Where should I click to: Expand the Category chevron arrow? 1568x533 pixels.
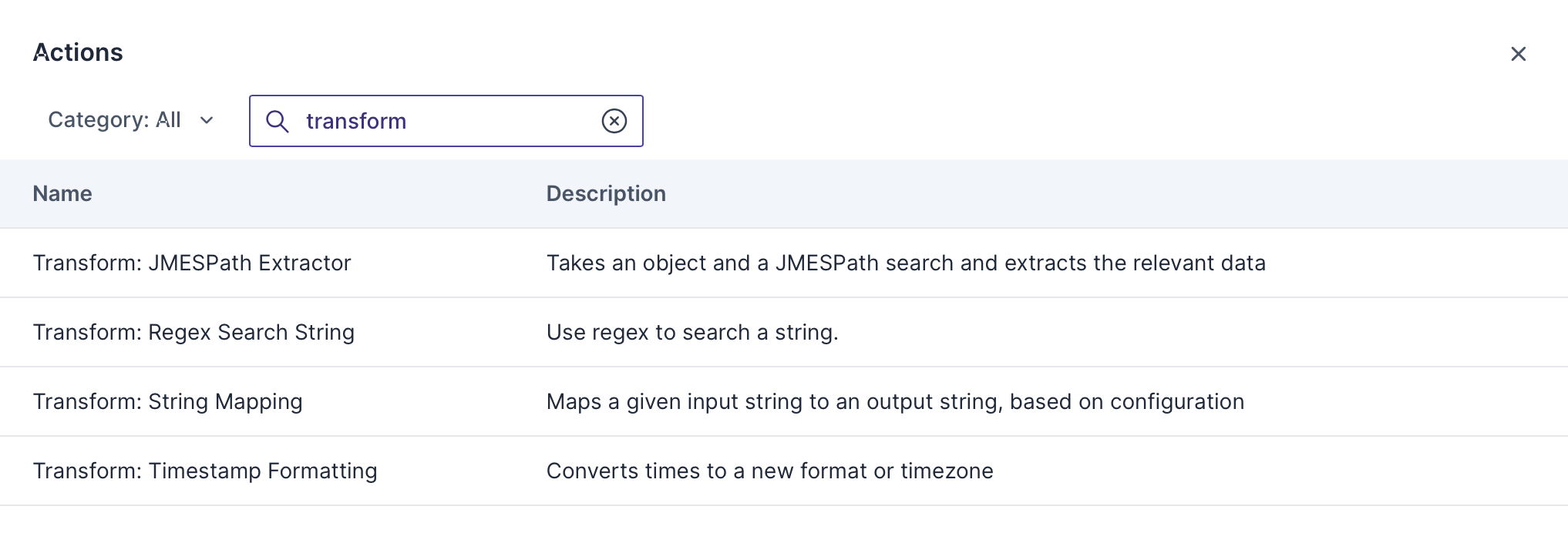tap(207, 120)
